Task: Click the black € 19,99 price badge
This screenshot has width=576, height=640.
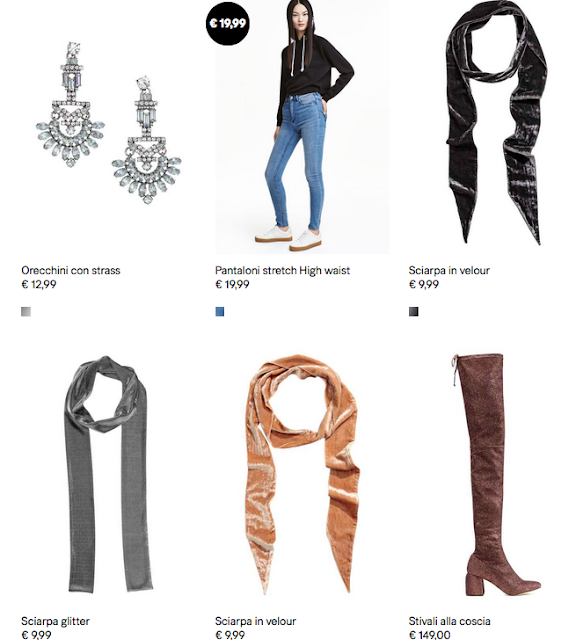Action: (227, 23)
